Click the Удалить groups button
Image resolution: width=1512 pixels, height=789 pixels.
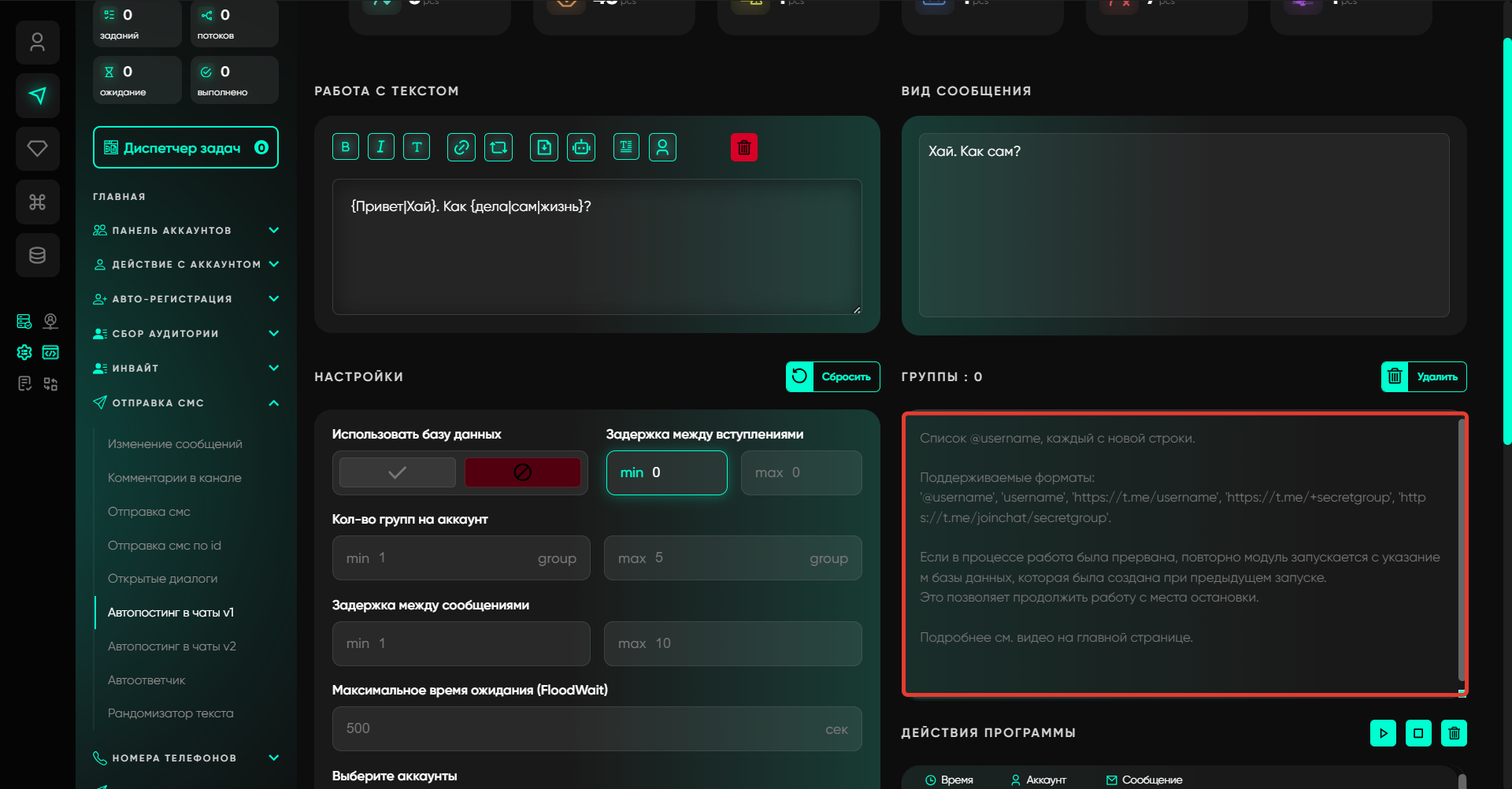click(1423, 376)
